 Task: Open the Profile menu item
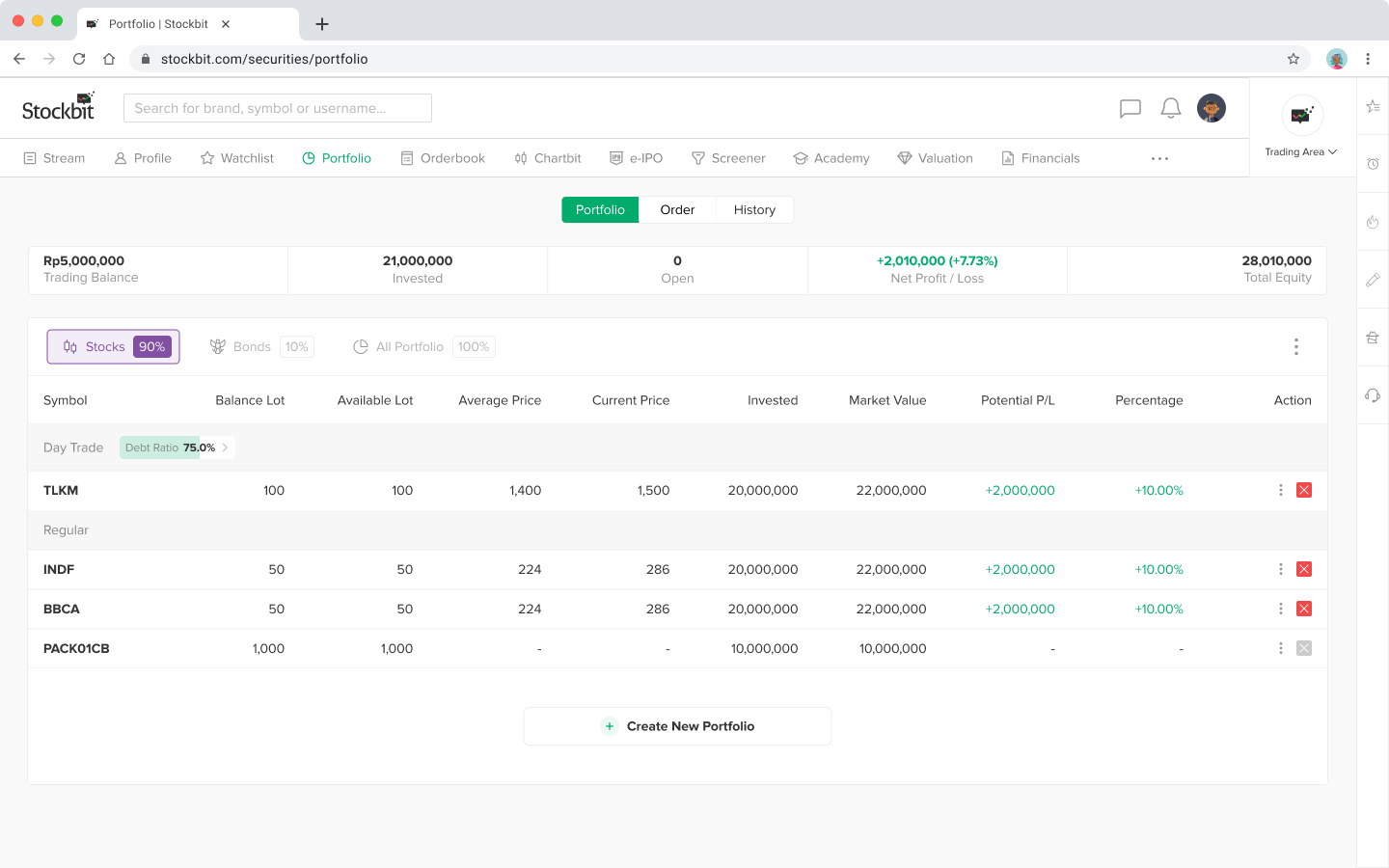tap(143, 158)
